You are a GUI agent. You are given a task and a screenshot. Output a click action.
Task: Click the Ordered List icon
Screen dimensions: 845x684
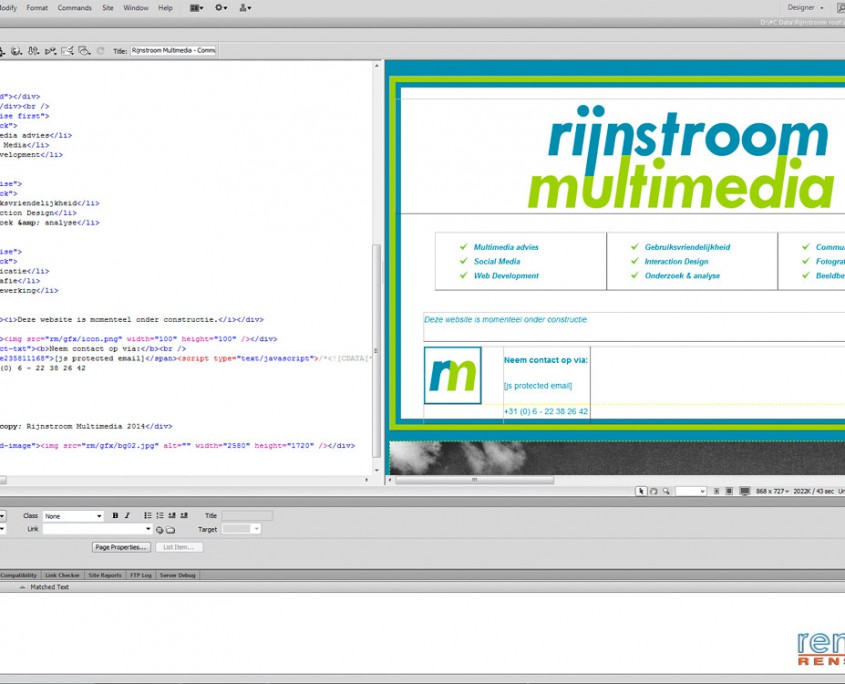tap(160, 516)
